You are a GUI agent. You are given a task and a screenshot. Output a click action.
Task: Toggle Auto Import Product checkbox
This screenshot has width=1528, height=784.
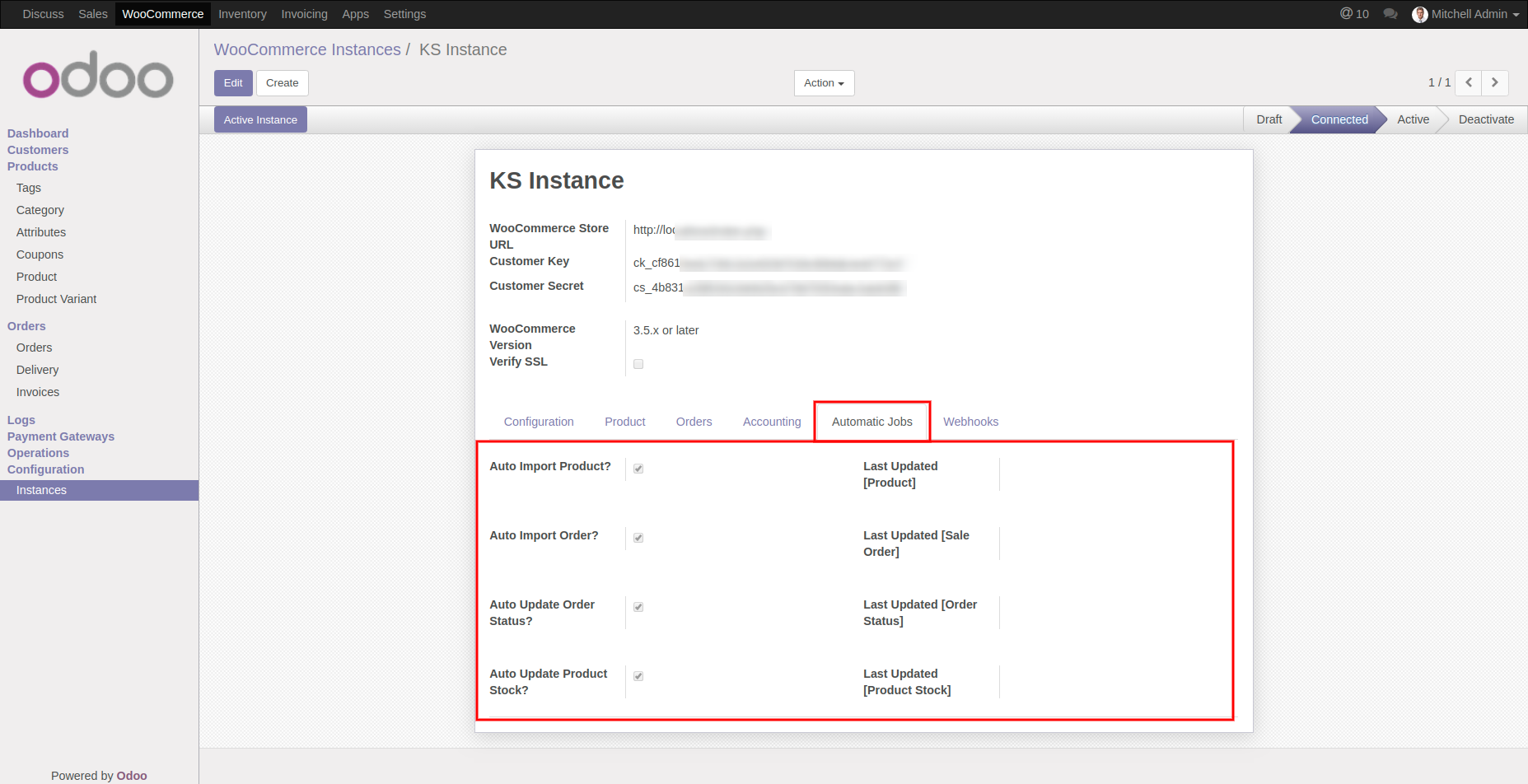(638, 469)
